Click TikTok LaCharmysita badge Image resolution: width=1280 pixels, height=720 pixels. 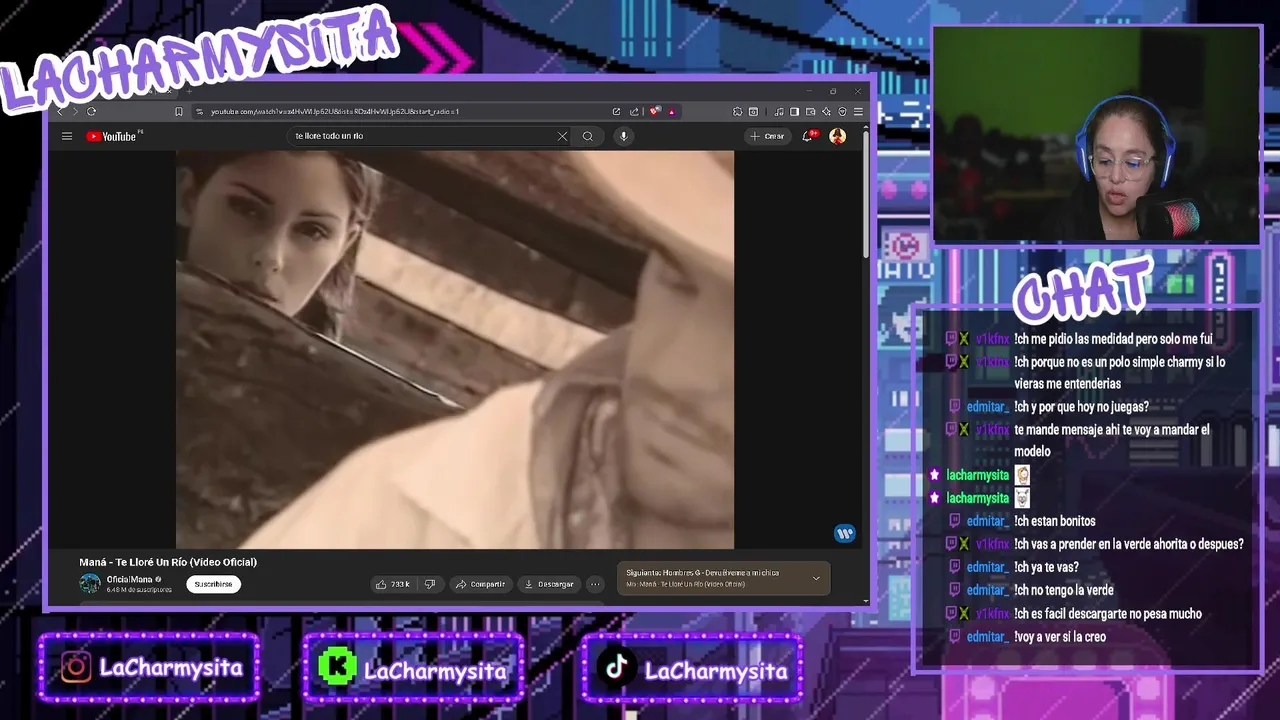692,668
